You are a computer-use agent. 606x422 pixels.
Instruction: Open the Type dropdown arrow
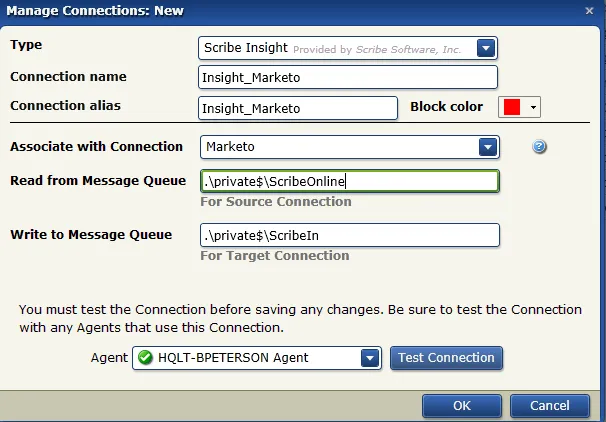pos(486,48)
